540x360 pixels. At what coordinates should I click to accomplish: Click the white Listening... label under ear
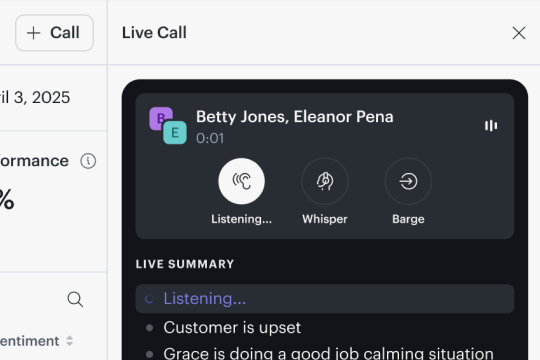[241, 219]
